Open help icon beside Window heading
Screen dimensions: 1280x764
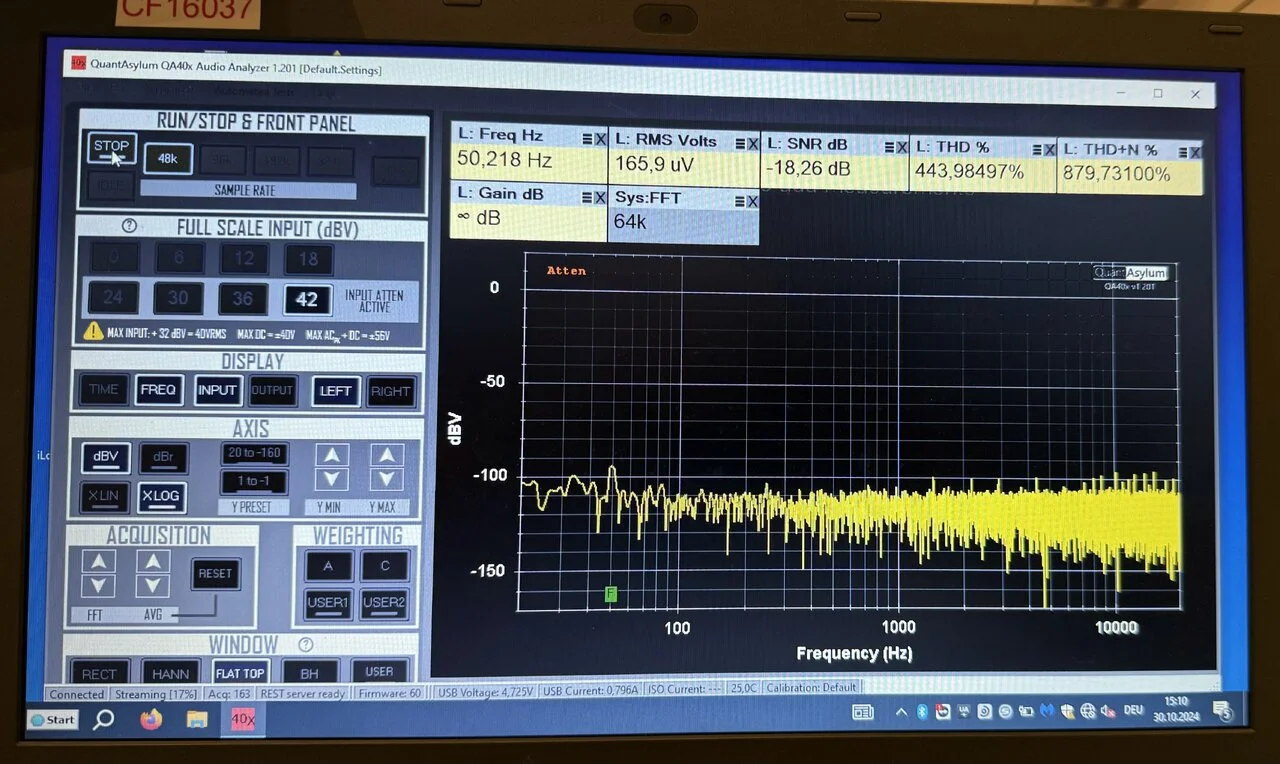point(306,645)
